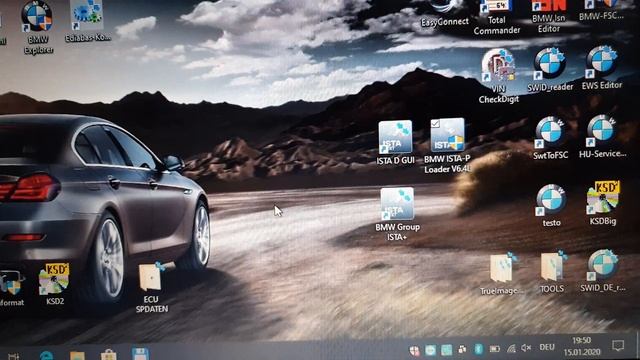Launch ISTA D GUI
The image size is (640, 360).
click(395, 143)
